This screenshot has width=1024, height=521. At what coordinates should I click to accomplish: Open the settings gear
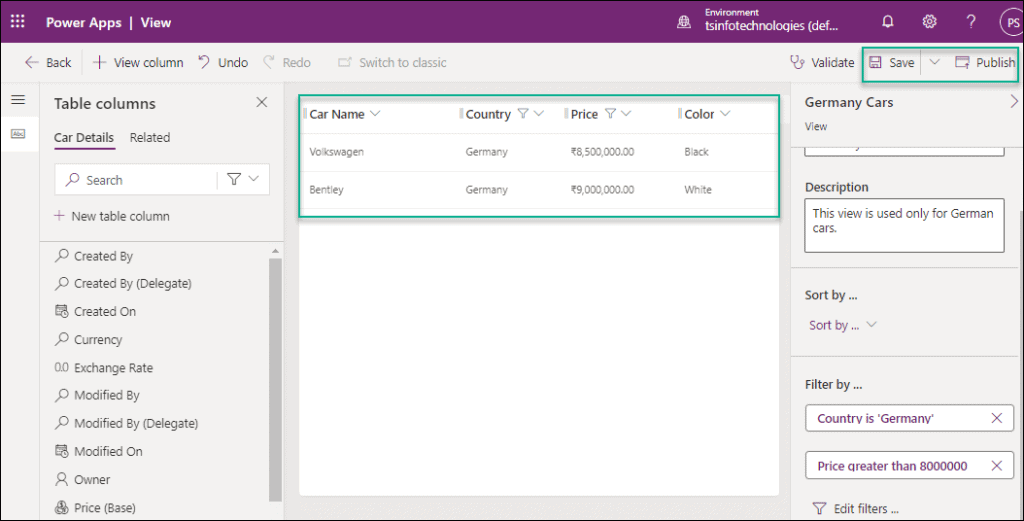pos(929,22)
